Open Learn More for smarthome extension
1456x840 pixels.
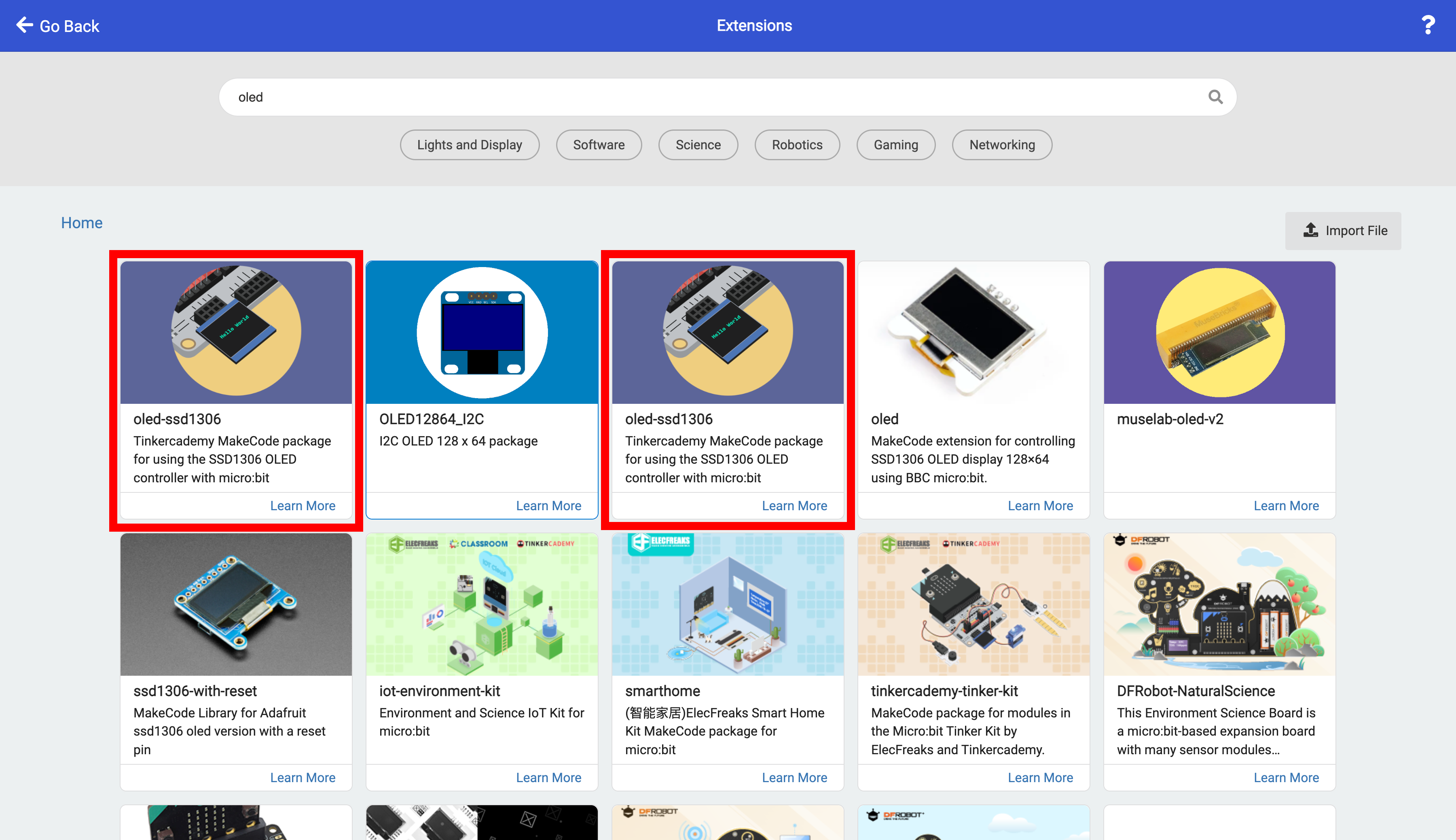tap(794, 777)
